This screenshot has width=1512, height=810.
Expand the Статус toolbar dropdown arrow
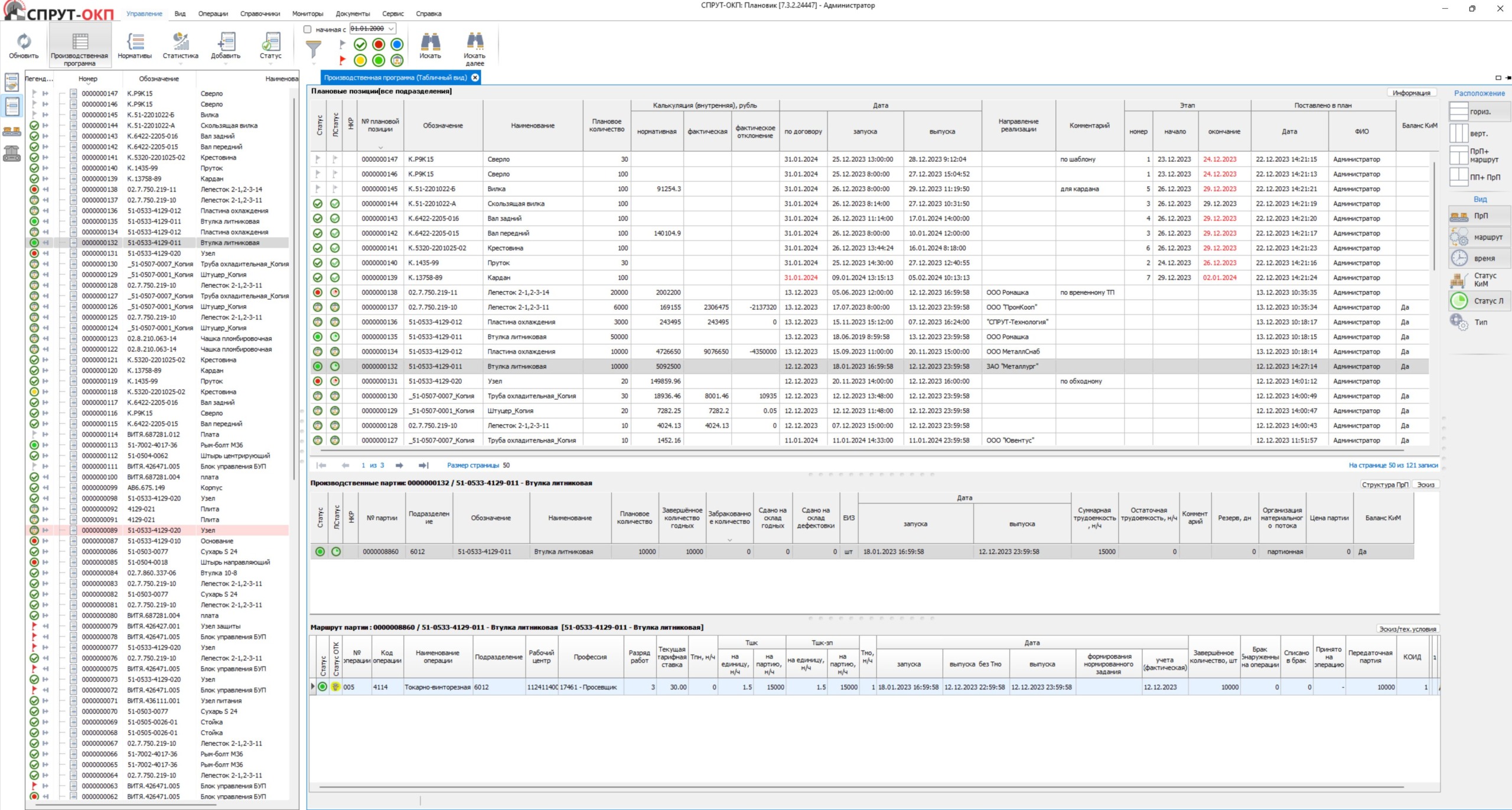(x=271, y=63)
